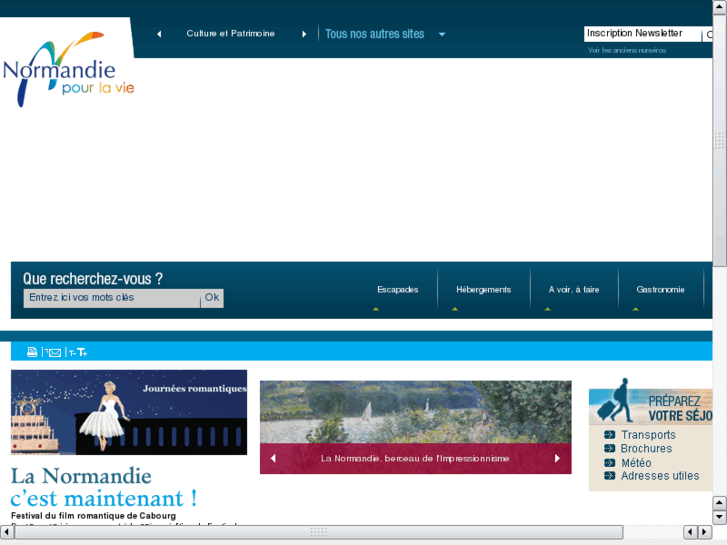Click the vertical scrollbar up arrow

(x=720, y=7)
